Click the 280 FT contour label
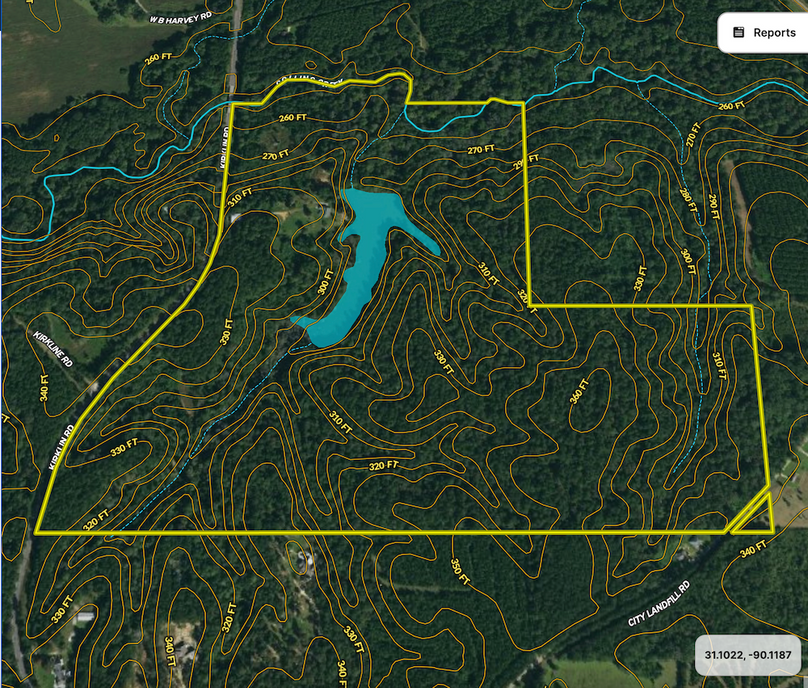 click(688, 207)
